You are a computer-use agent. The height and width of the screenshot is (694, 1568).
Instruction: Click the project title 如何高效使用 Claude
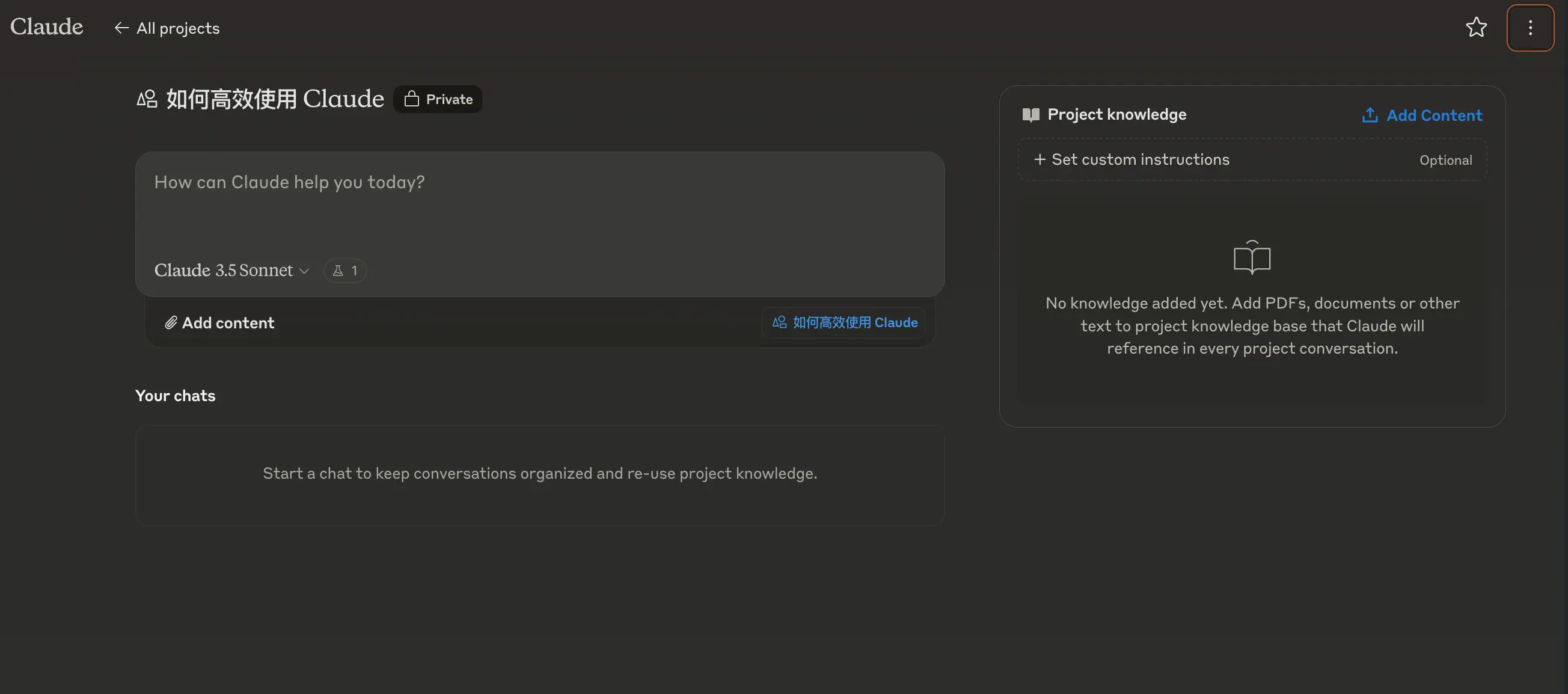tap(275, 99)
